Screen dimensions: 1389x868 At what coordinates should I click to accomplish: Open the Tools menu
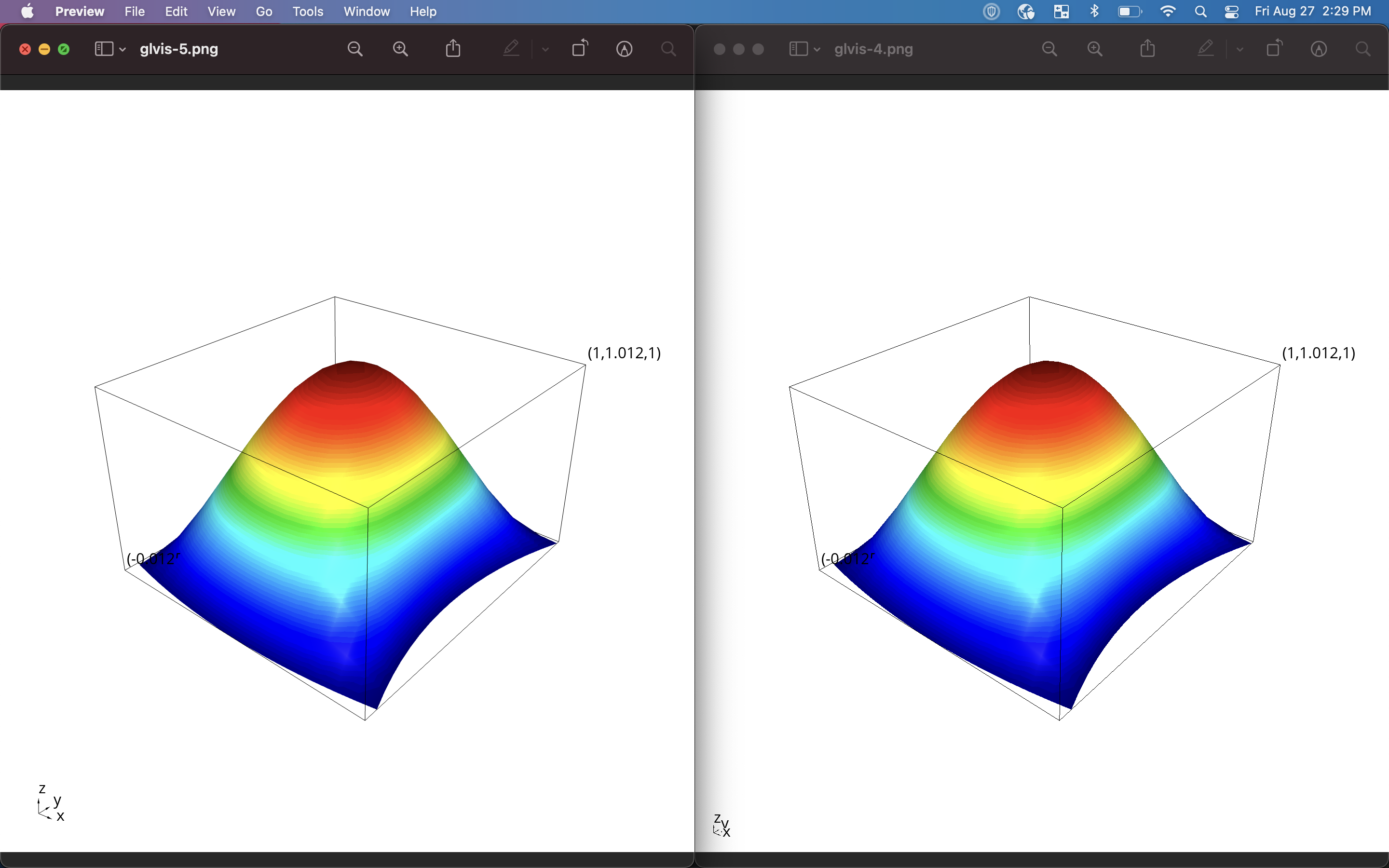coord(308,12)
